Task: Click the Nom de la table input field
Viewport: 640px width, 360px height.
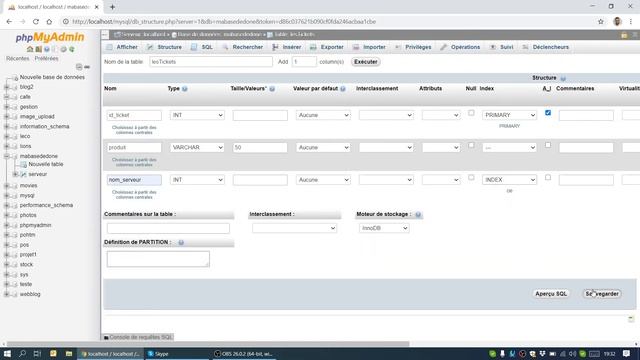Action: (211, 62)
